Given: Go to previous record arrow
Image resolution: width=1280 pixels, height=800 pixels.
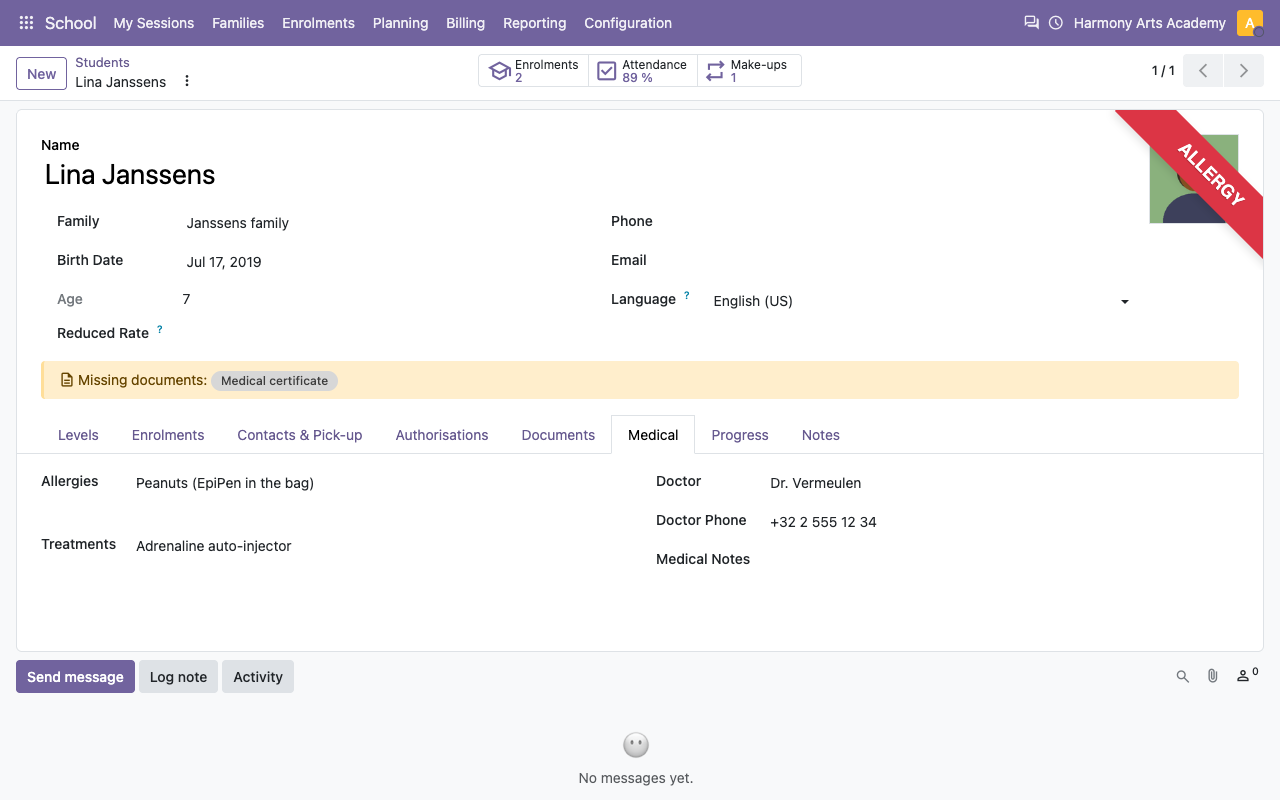Looking at the screenshot, I should click(x=1203, y=71).
